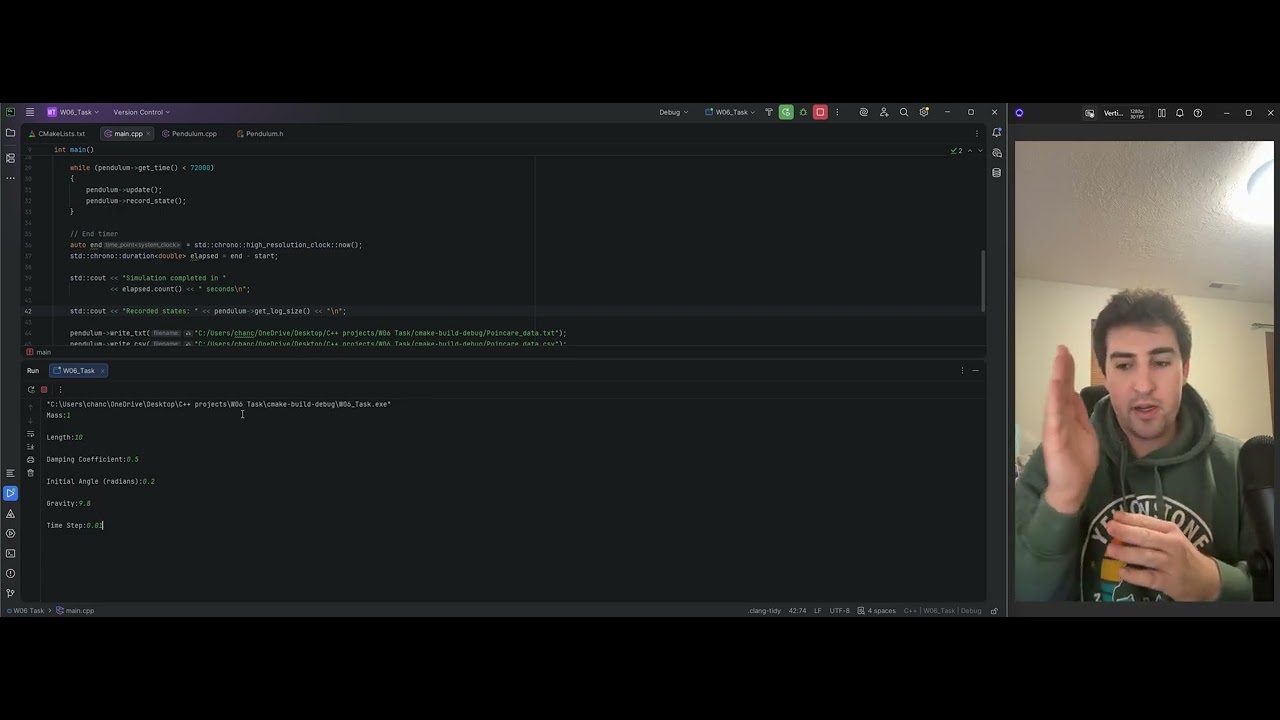The height and width of the screenshot is (720, 1280).
Task: Open the Notifications bell in right sidebar
Action: pyautogui.click(x=997, y=133)
